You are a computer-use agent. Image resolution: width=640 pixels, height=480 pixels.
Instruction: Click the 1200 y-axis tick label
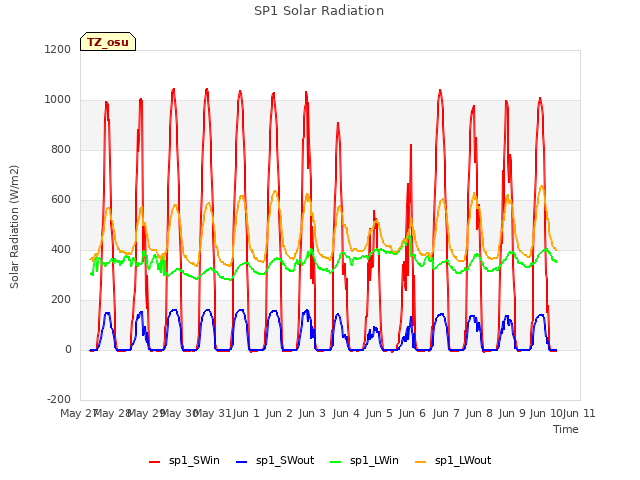(x=58, y=49)
